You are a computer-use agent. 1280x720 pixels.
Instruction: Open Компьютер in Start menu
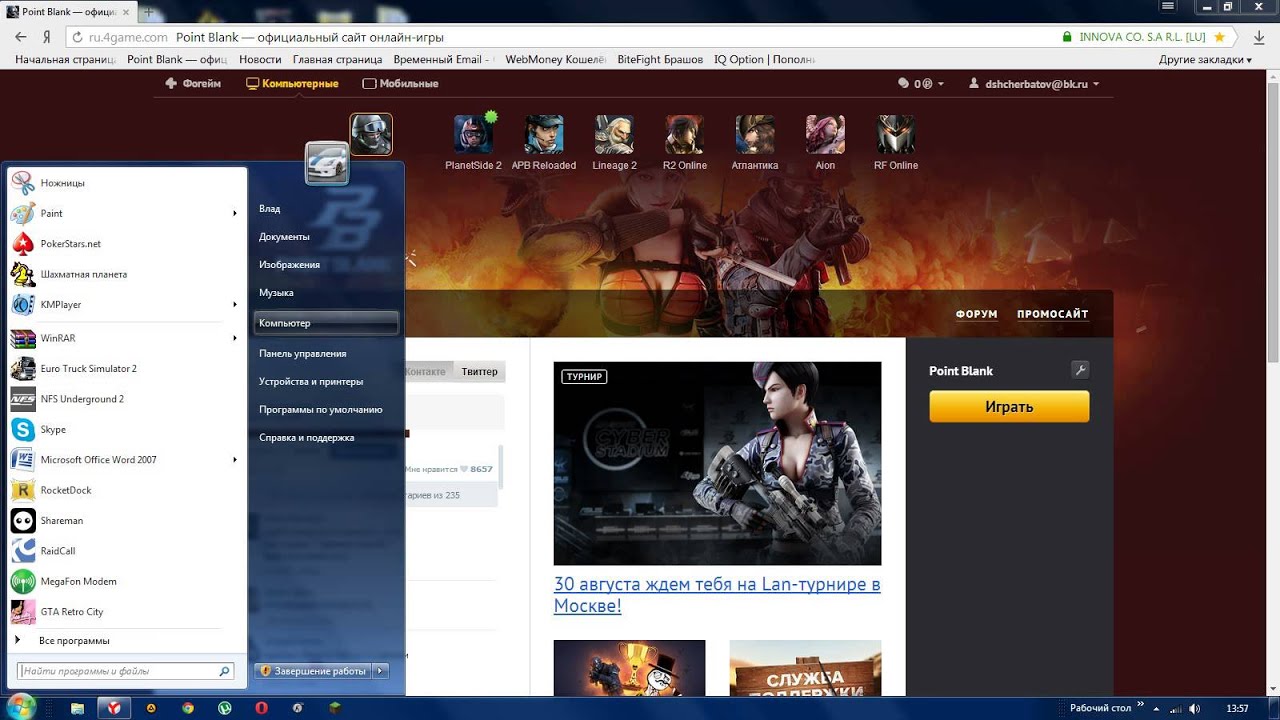point(326,323)
